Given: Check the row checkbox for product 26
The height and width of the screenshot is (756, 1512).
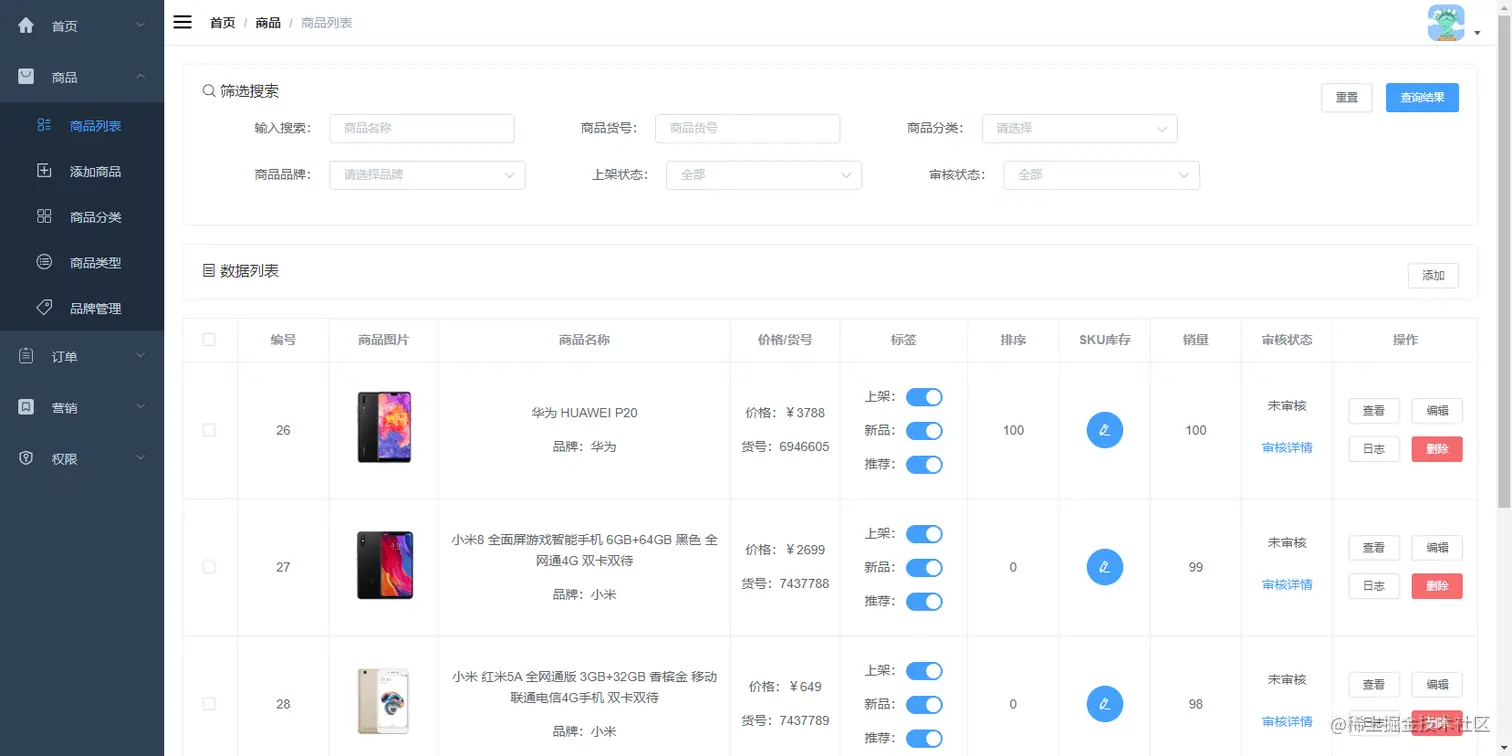Looking at the screenshot, I should click(x=209, y=430).
